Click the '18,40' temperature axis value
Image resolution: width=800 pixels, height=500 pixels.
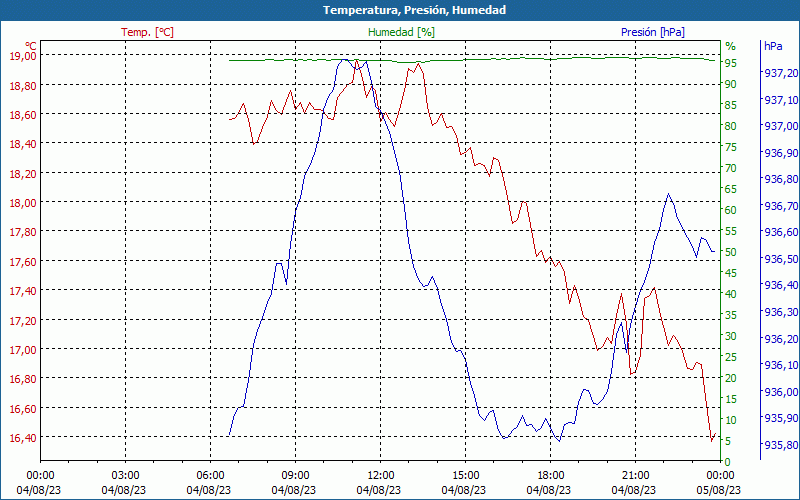[23, 144]
